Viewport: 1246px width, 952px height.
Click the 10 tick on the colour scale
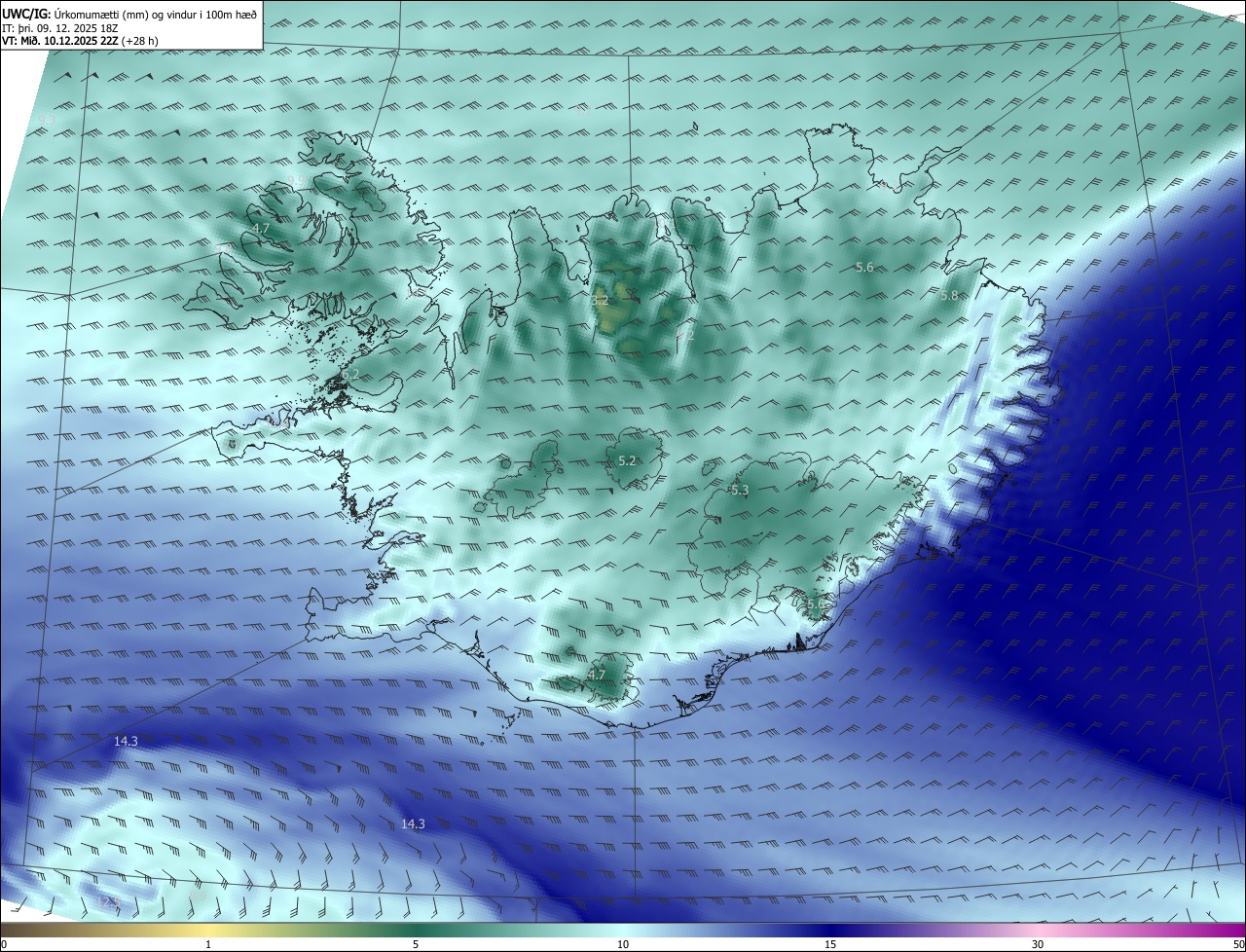pyautogui.click(x=623, y=944)
